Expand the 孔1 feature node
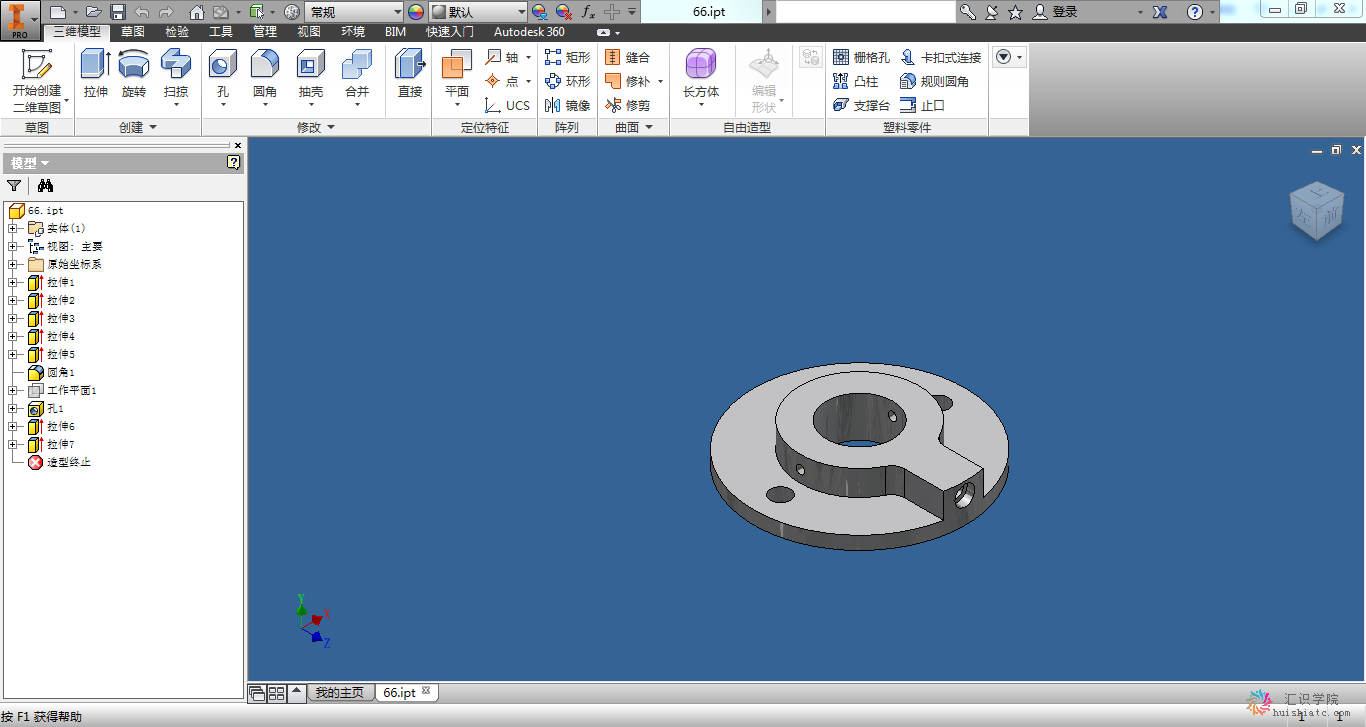The height and width of the screenshot is (727, 1366). click(13, 408)
